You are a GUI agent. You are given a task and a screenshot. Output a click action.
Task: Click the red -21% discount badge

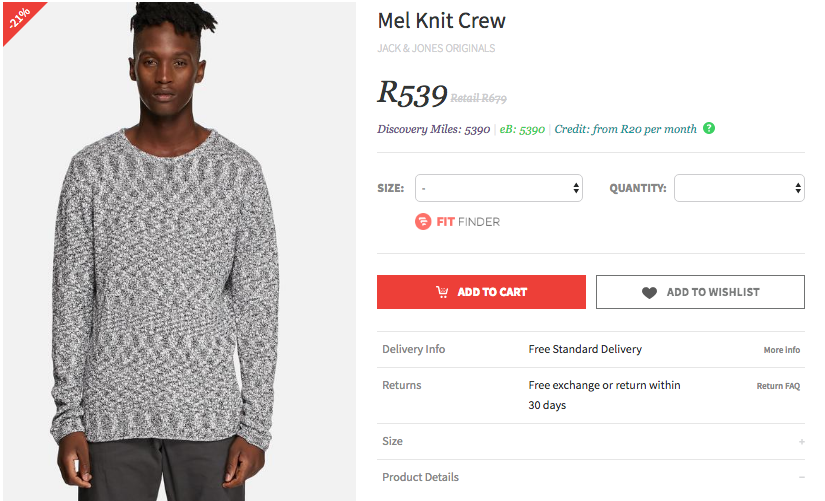coord(19,18)
